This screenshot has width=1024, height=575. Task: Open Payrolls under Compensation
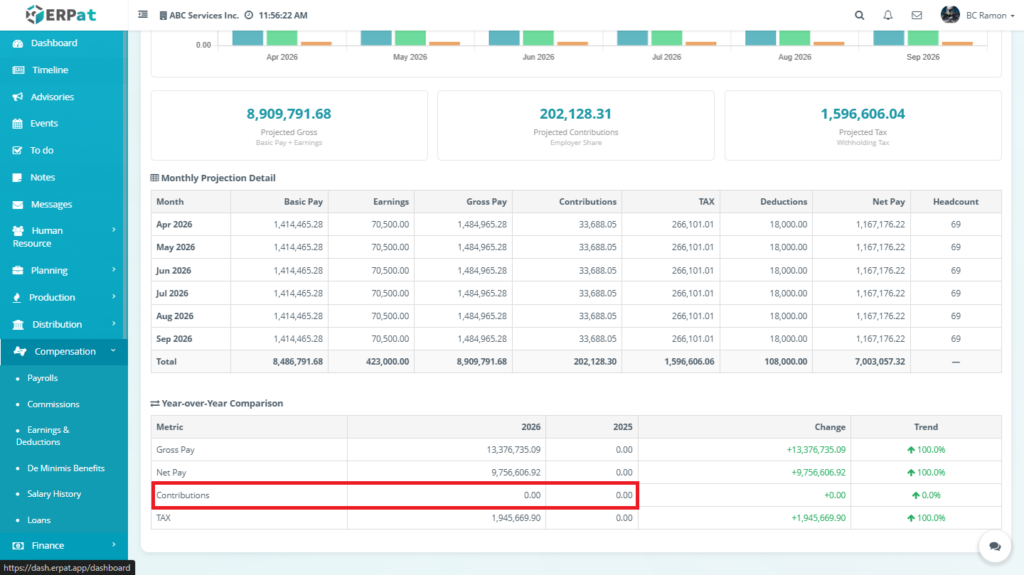[x=42, y=378]
